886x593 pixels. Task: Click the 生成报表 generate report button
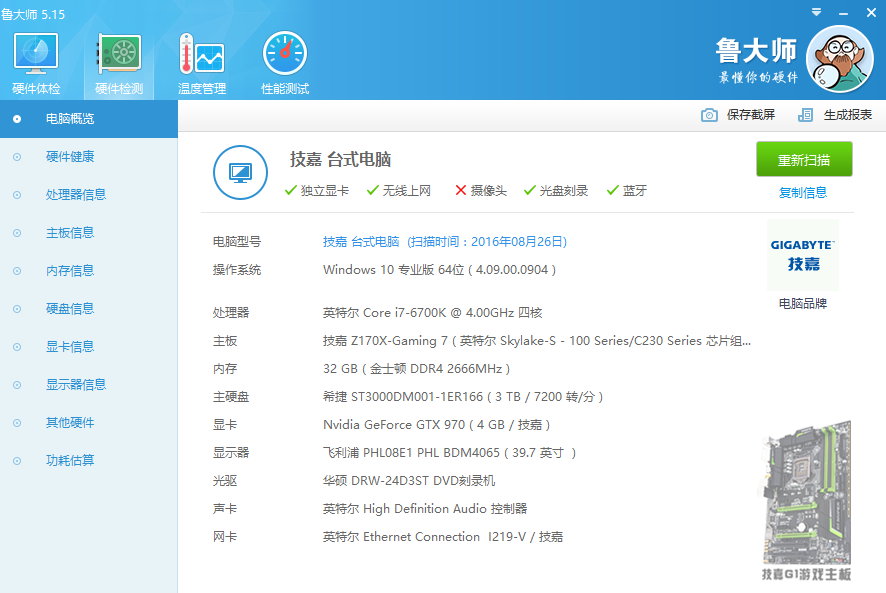(835, 115)
